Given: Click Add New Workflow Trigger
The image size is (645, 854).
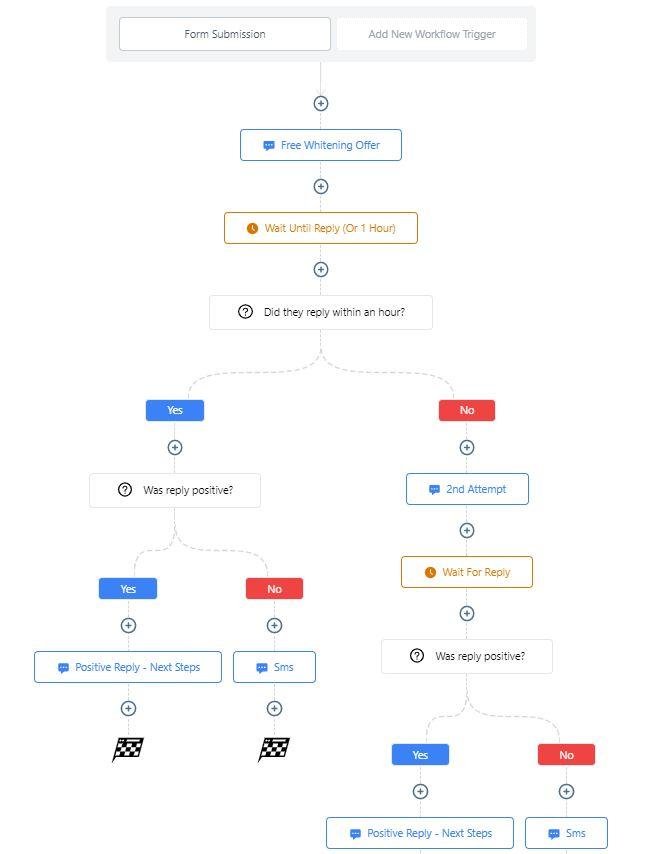Looking at the screenshot, I should pos(432,34).
